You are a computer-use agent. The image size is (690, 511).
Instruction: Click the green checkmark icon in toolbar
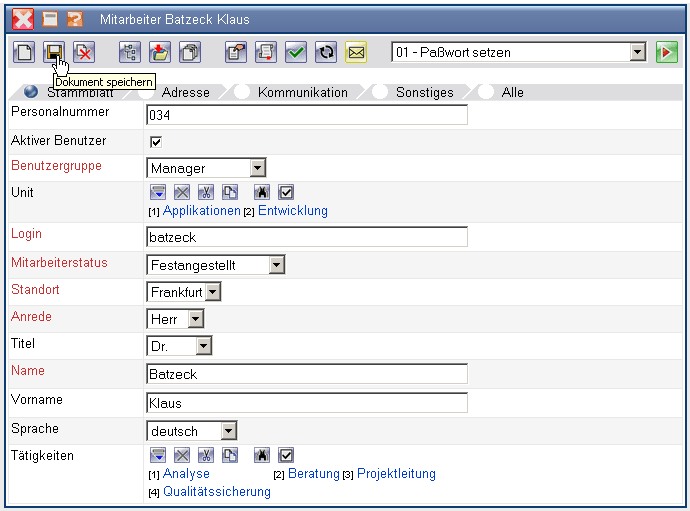[x=295, y=52]
